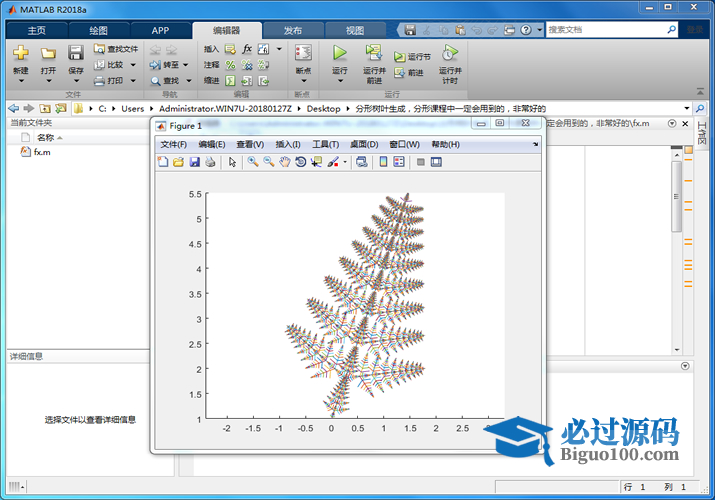Click the 打印 (Print) button in the ribbon
Viewport: 715px width, 500px height.
pyautogui.click(x=109, y=81)
